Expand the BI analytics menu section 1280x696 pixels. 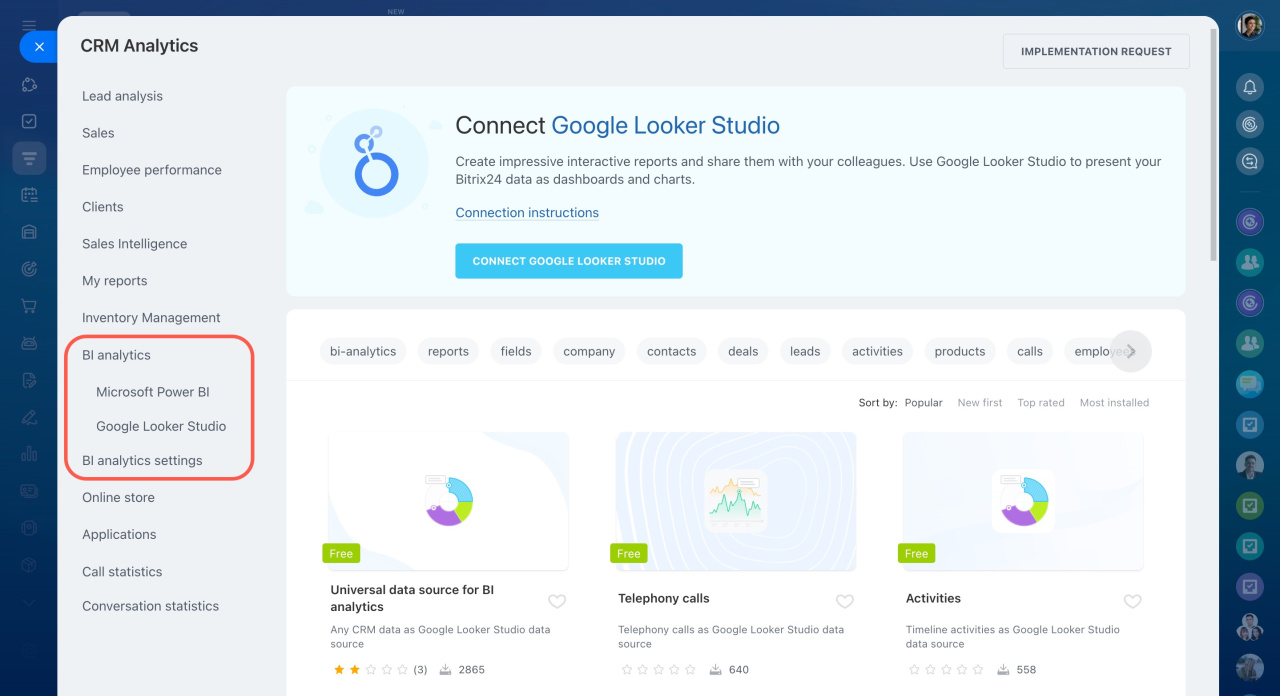tap(116, 355)
